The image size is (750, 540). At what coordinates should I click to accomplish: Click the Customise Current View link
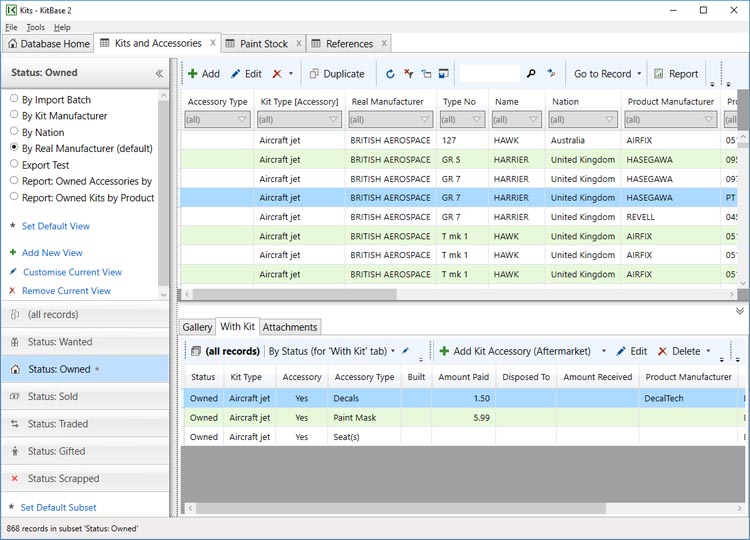[x=72, y=272]
